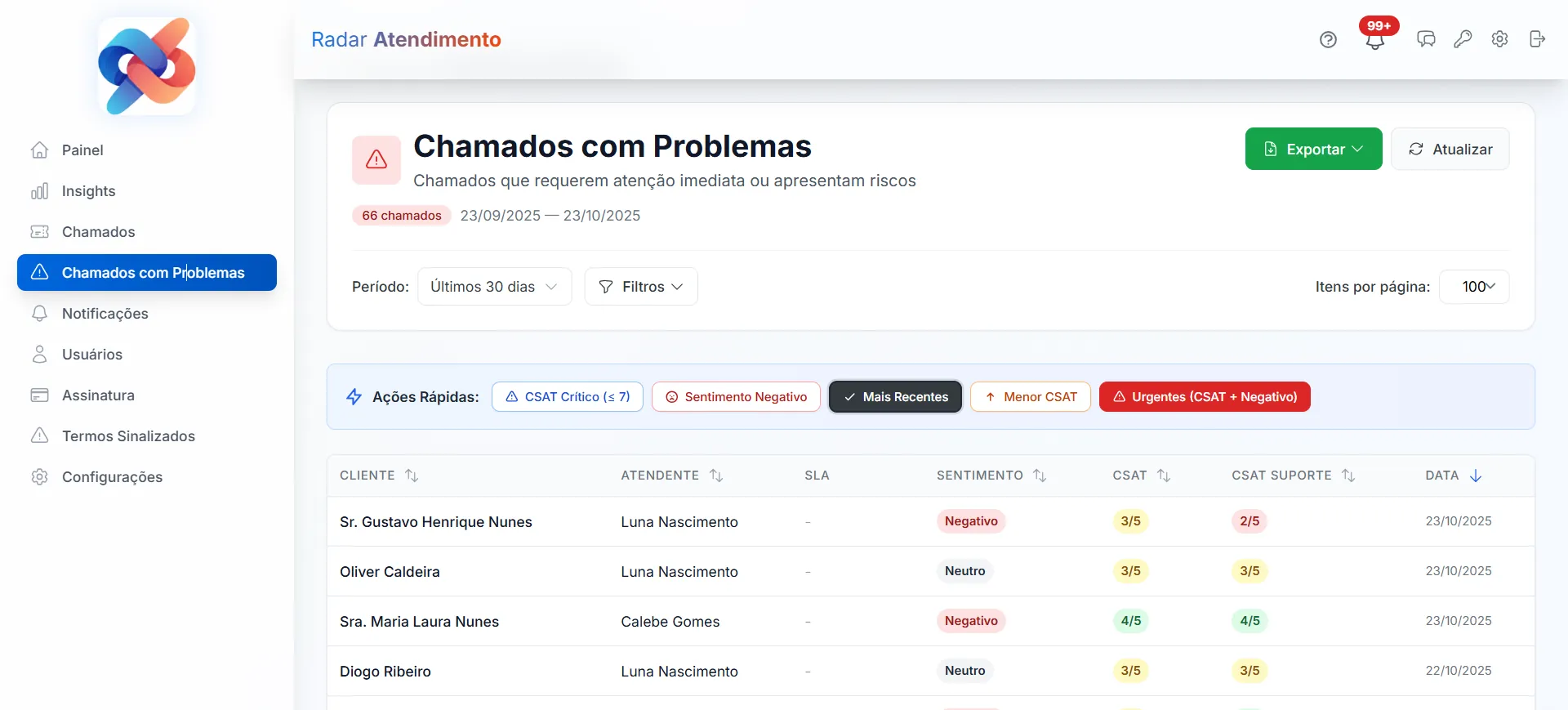This screenshot has width=1568, height=710.
Task: Sort table by Cliente column arrows
Action: click(412, 476)
